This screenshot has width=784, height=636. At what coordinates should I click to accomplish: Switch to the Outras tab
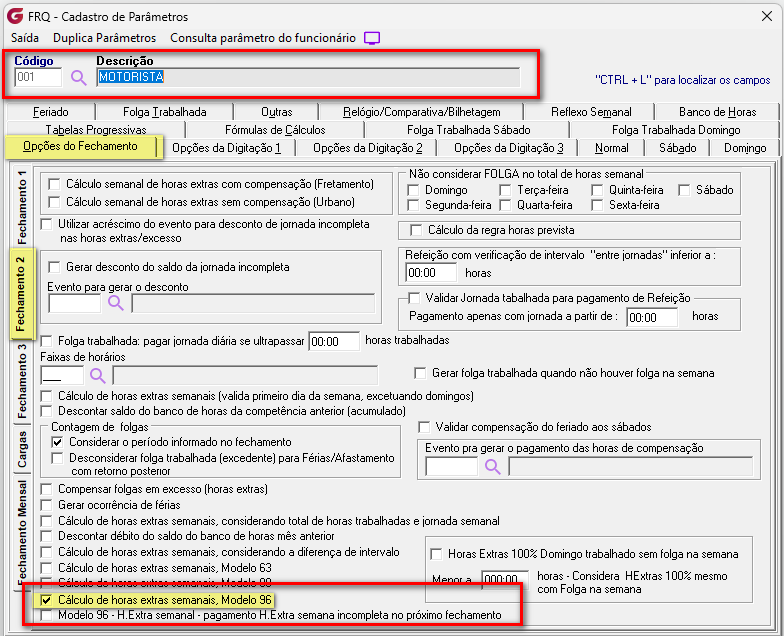276,112
